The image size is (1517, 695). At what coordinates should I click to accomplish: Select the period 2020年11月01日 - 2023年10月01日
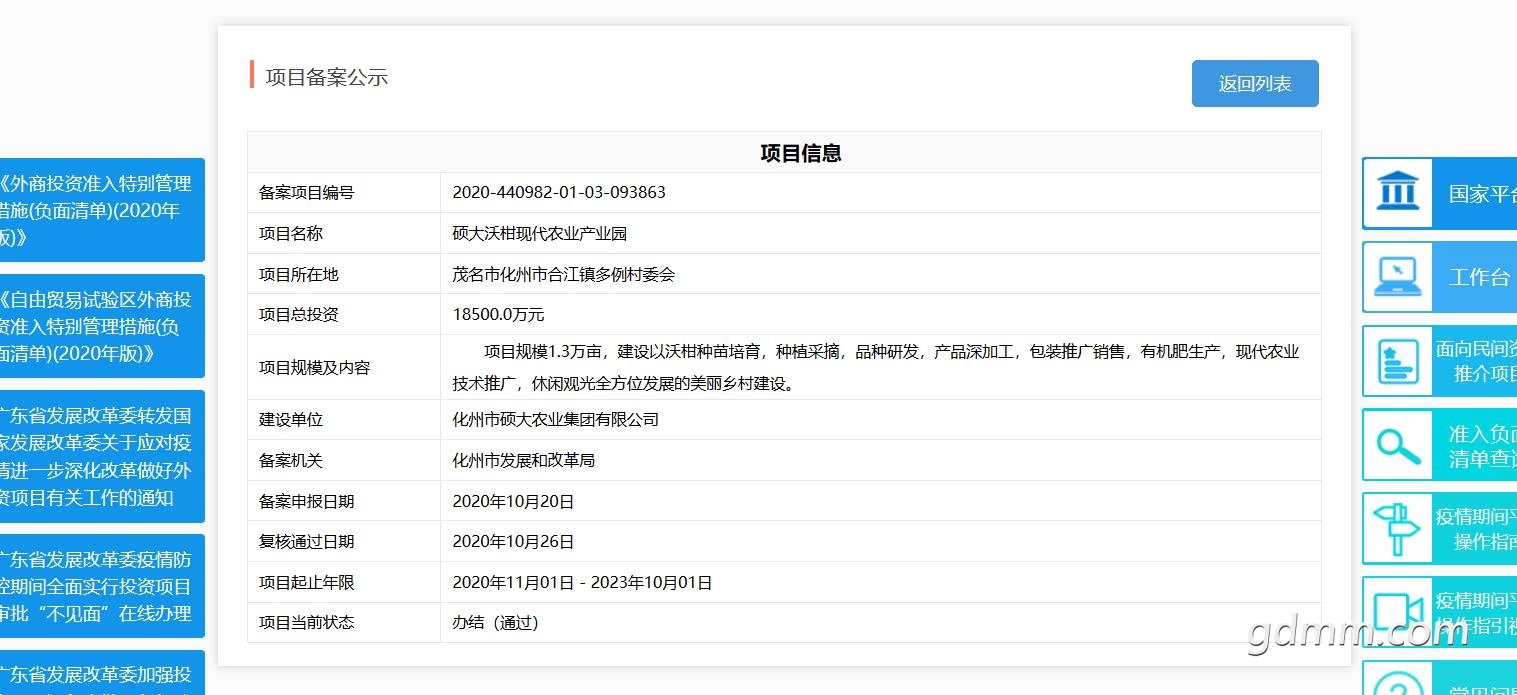[x=582, y=582]
